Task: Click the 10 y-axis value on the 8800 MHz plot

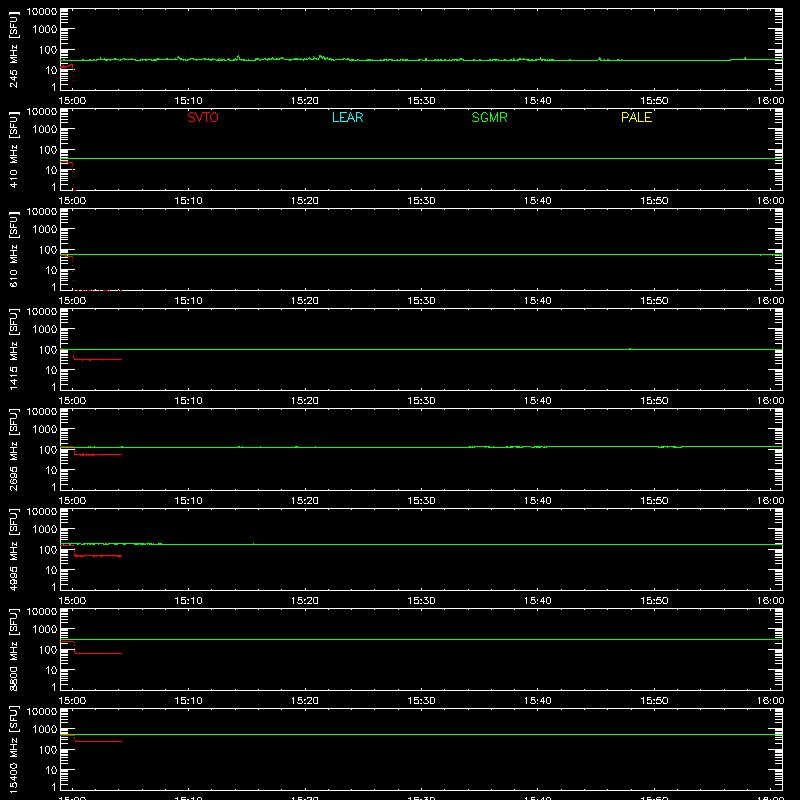Action: 51,670
